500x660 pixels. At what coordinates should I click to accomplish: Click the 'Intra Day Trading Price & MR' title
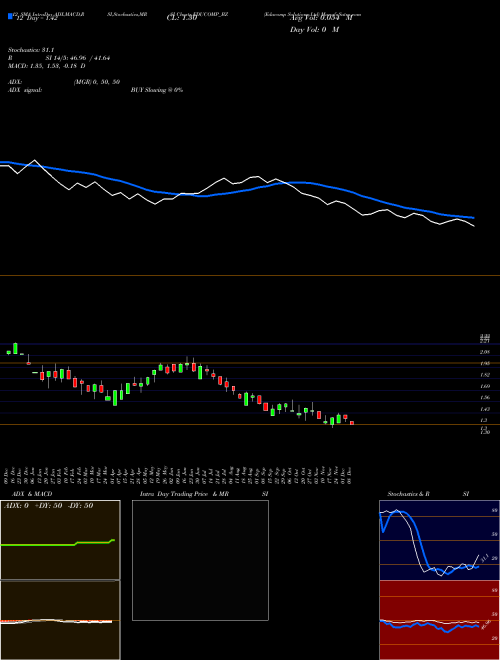(x=184, y=494)
